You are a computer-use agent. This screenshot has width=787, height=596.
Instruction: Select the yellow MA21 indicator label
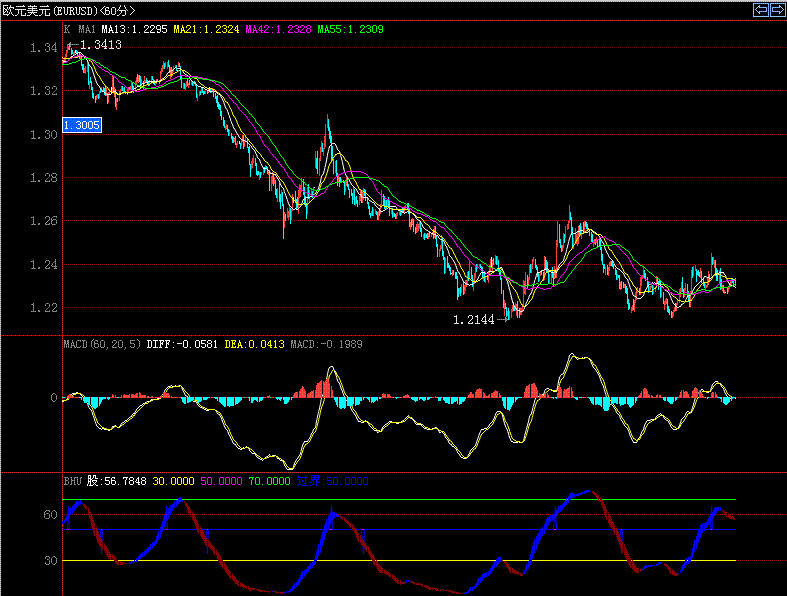click(206, 30)
